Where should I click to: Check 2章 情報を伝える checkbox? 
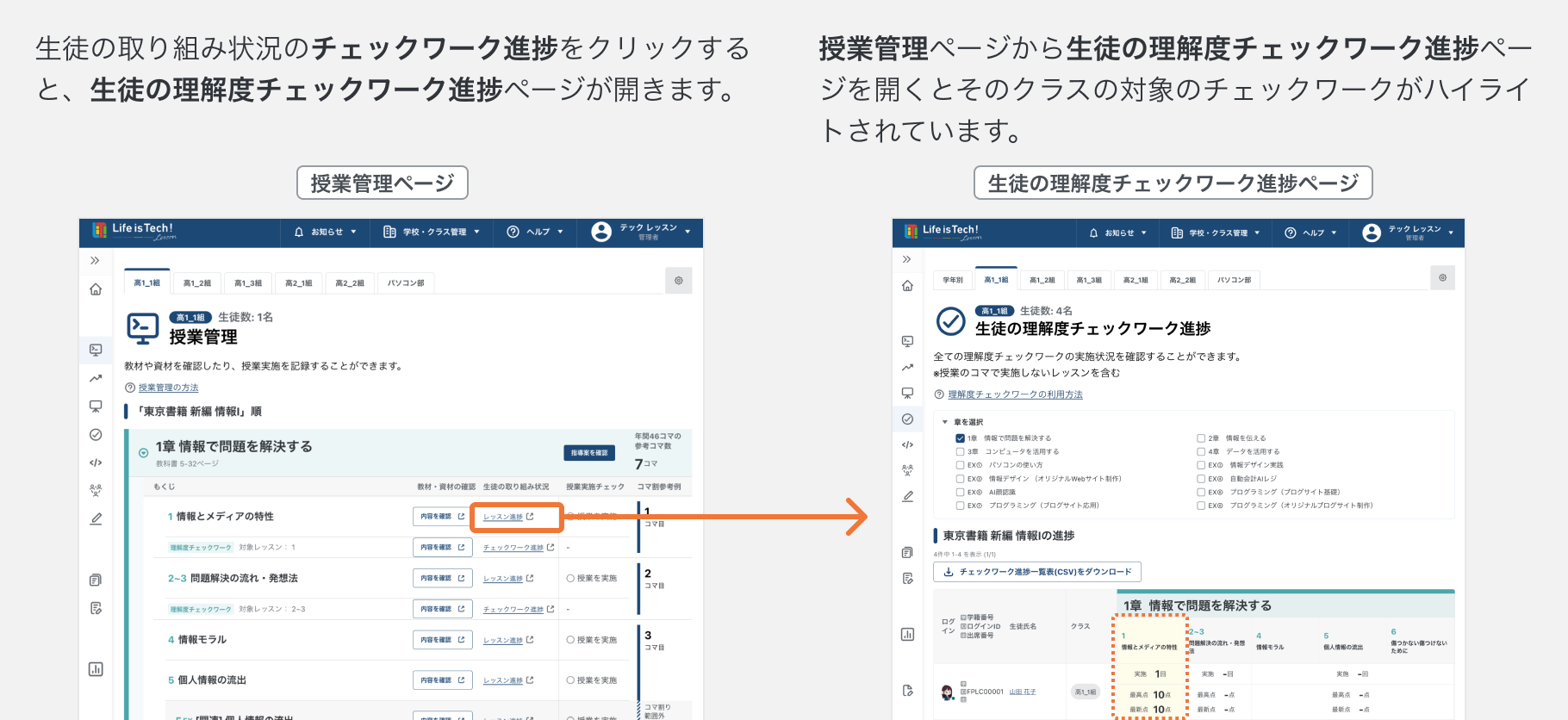pos(1201,438)
